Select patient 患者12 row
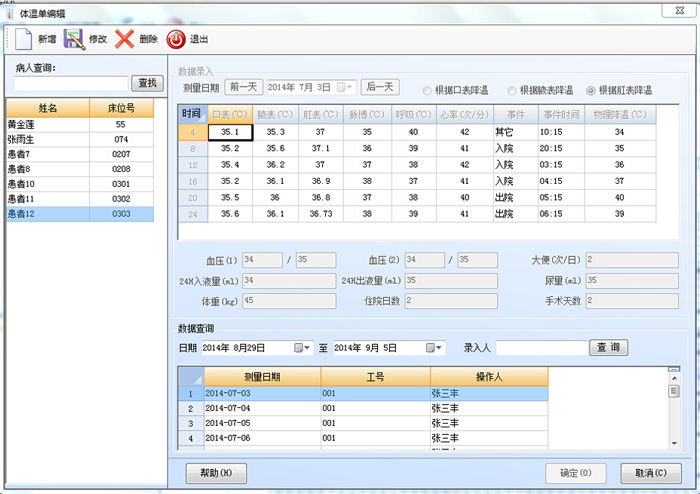700x494 pixels. (x=80, y=214)
